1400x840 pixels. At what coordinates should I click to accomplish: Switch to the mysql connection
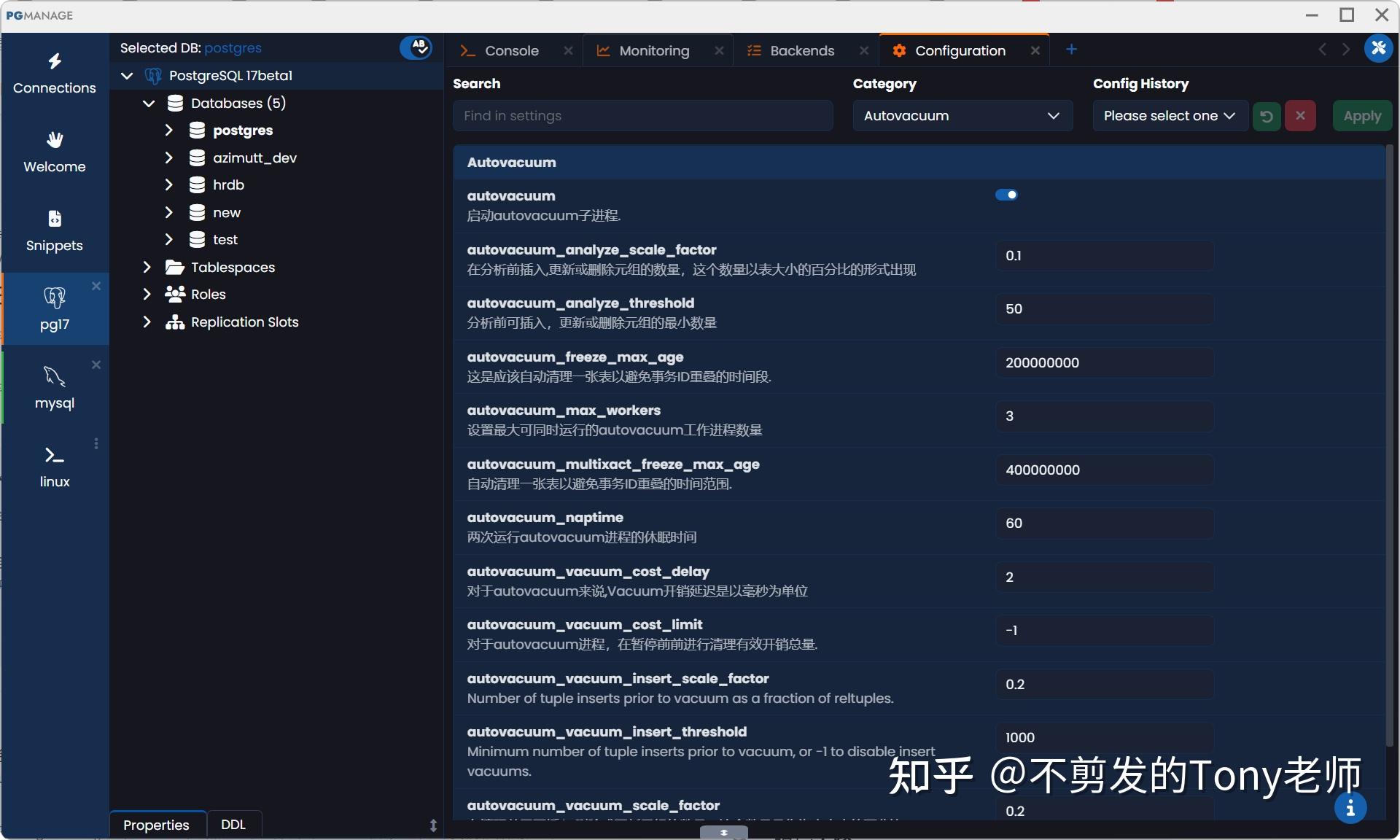(54, 386)
